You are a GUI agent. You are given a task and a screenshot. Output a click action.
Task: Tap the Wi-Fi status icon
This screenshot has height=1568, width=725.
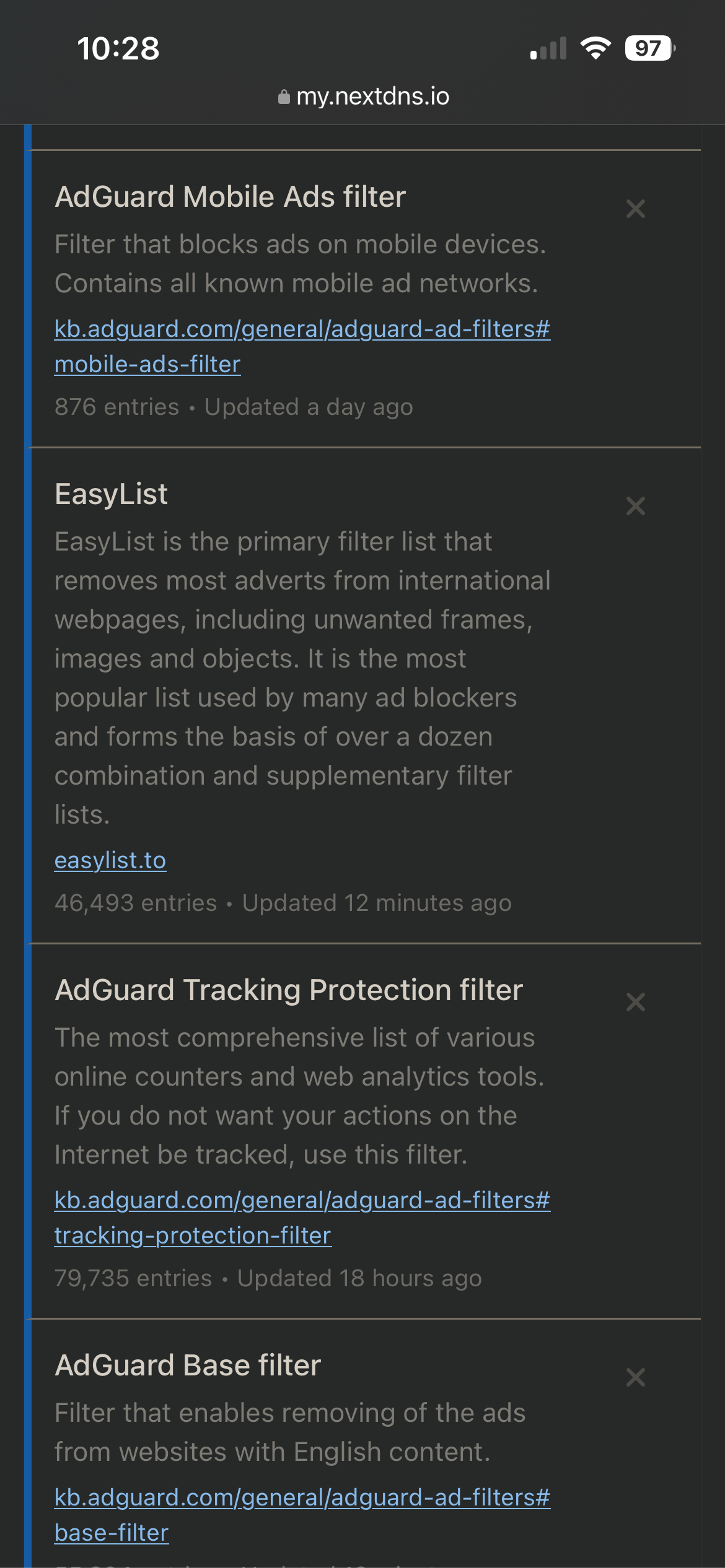pos(595,48)
